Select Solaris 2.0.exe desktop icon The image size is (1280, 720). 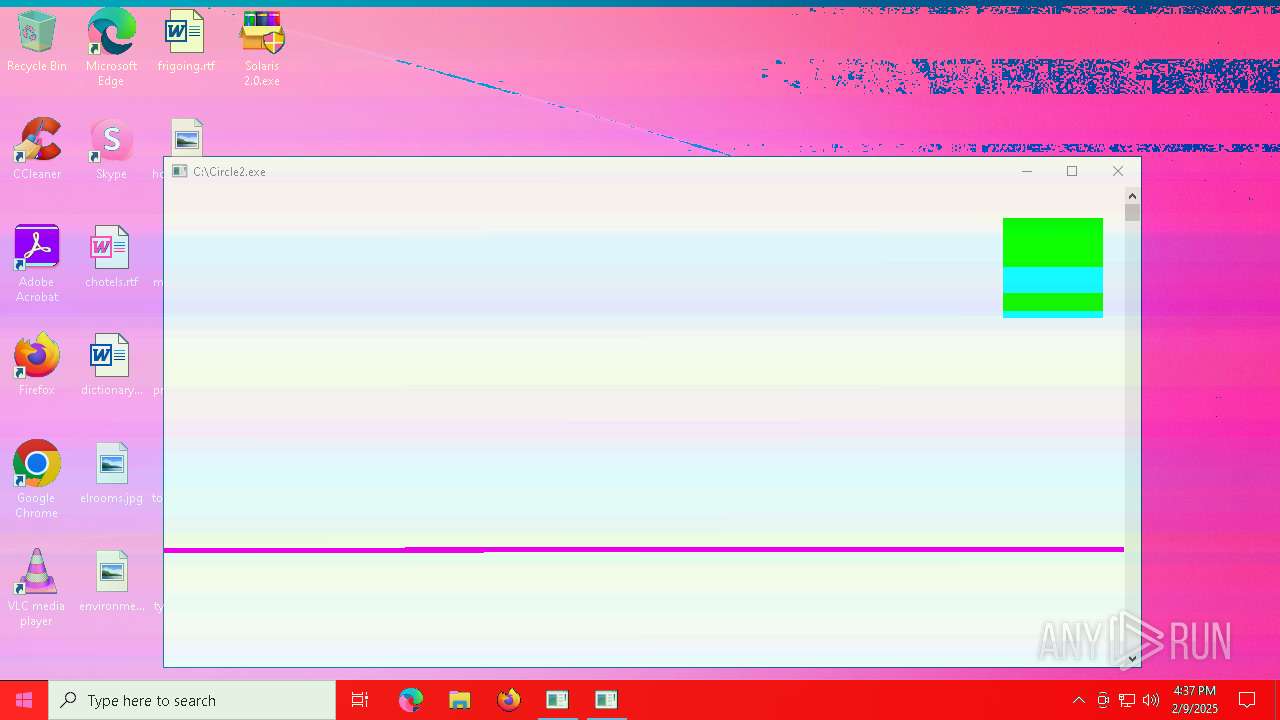tap(262, 48)
